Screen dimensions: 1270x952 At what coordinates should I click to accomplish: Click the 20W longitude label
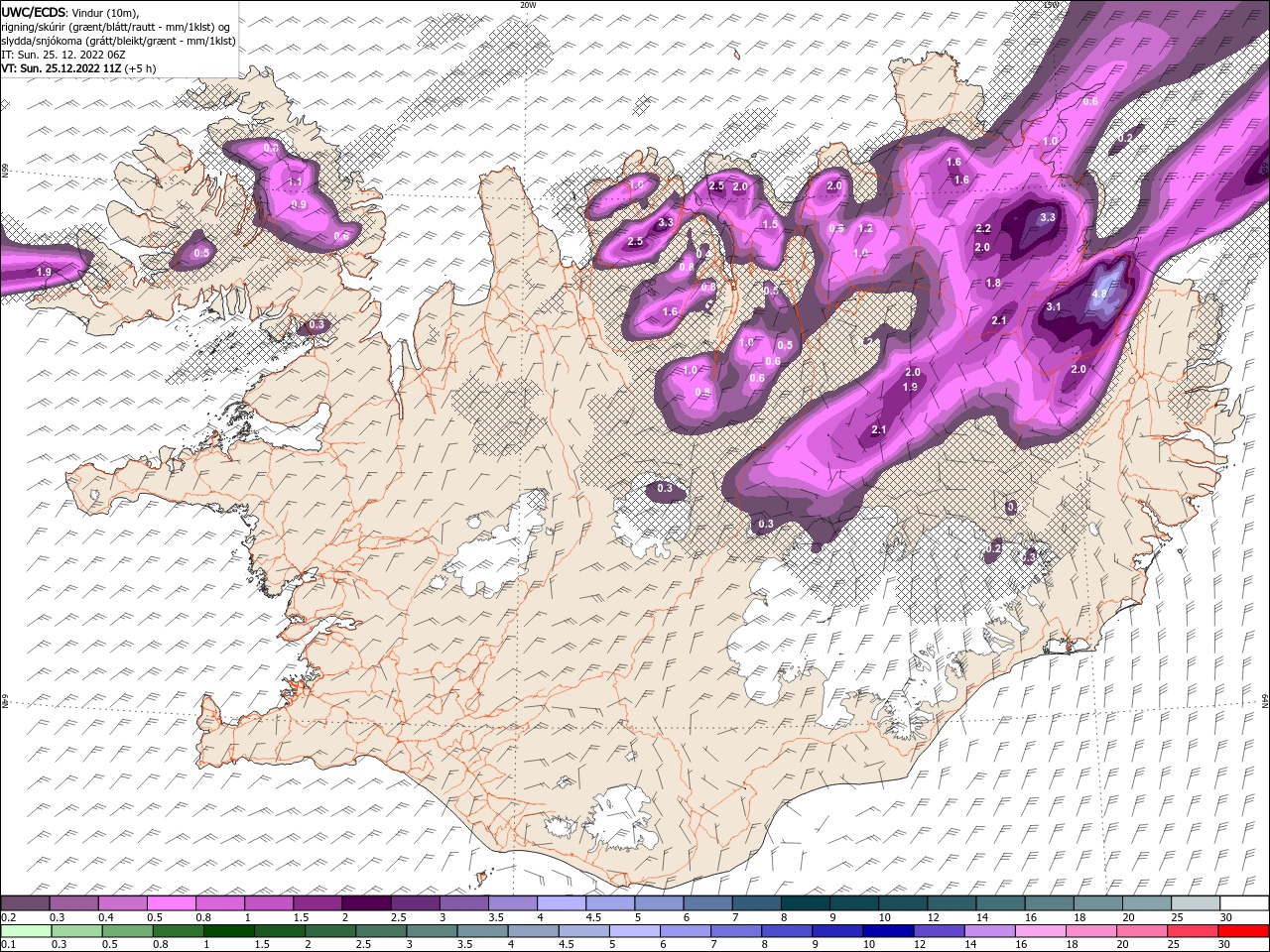pos(528,5)
